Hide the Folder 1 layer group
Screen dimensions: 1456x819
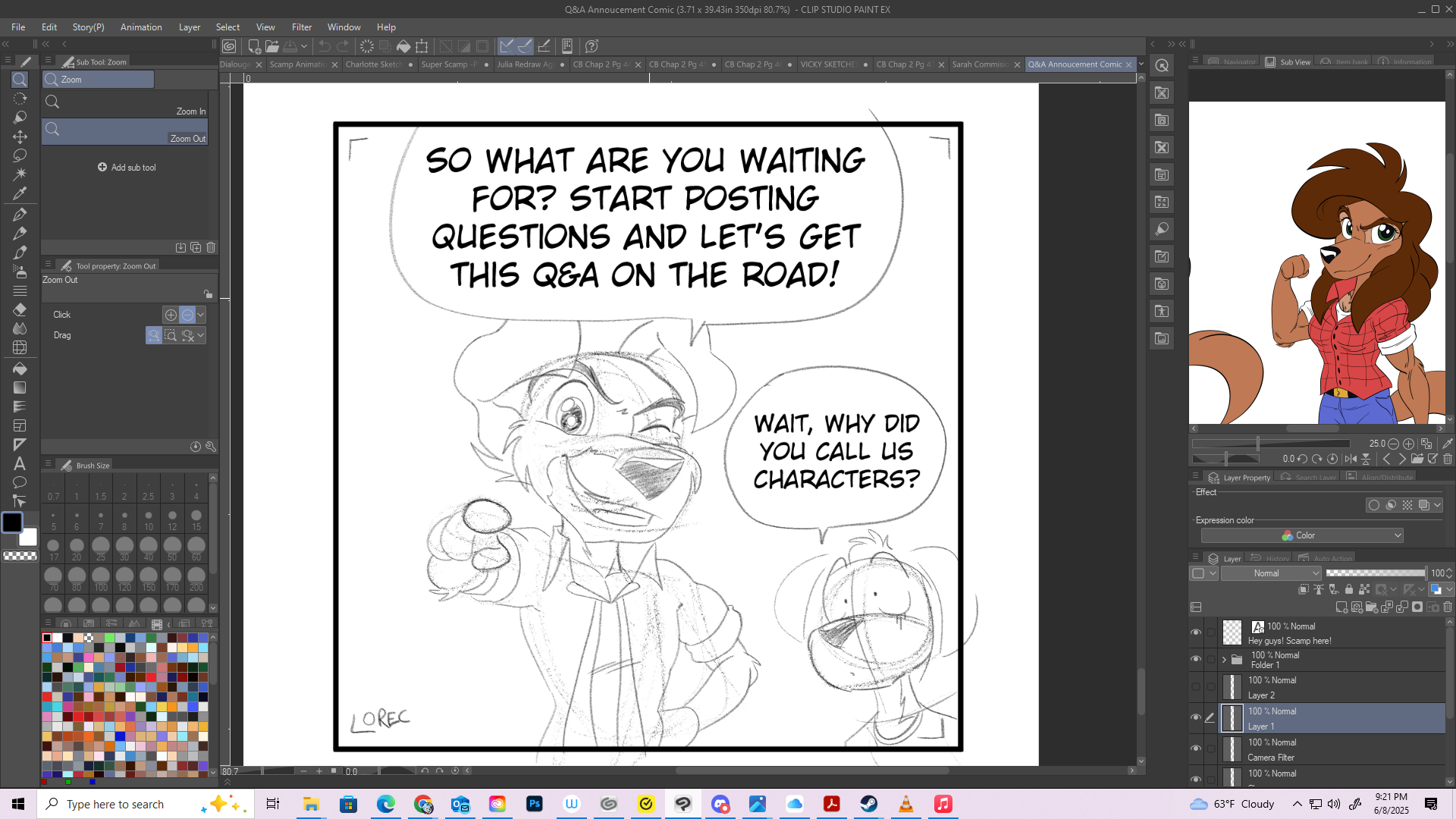[1196, 659]
